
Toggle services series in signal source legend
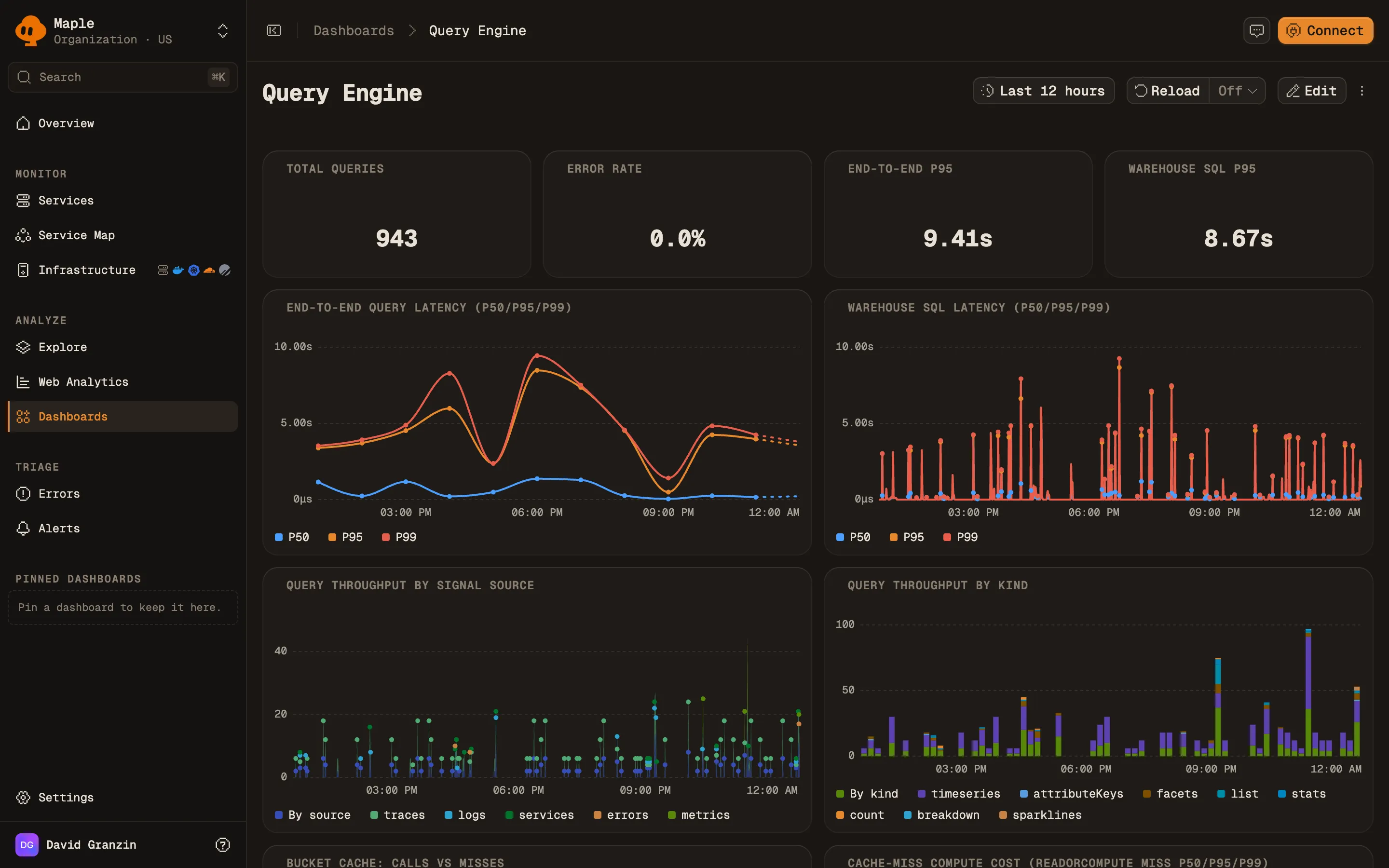pyautogui.click(x=540, y=815)
